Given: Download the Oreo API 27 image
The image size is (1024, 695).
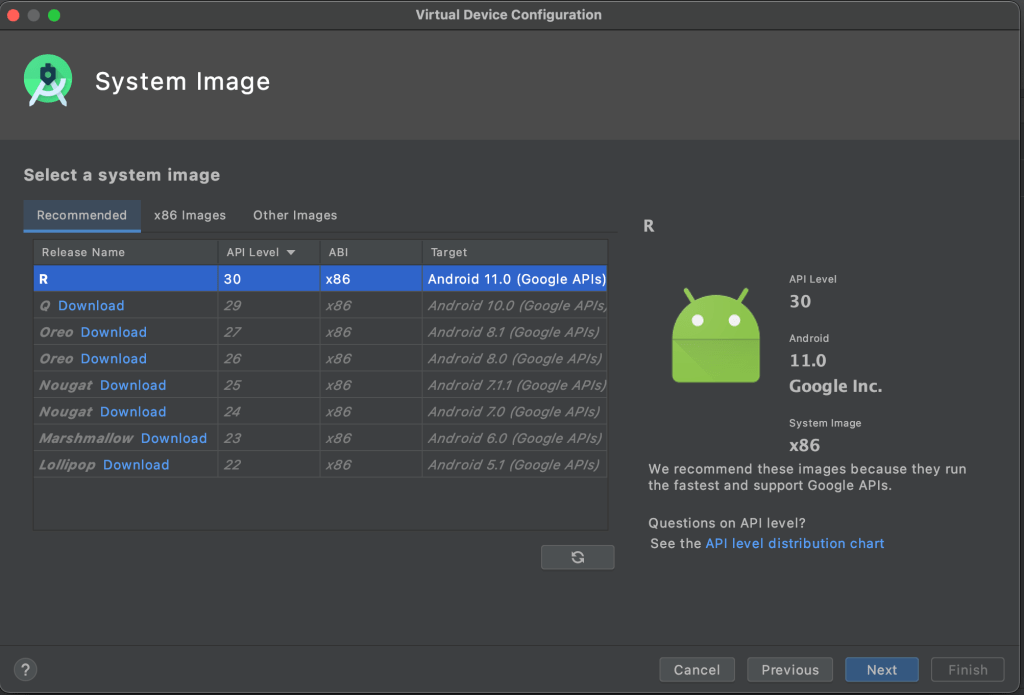Looking at the screenshot, I should tap(113, 332).
